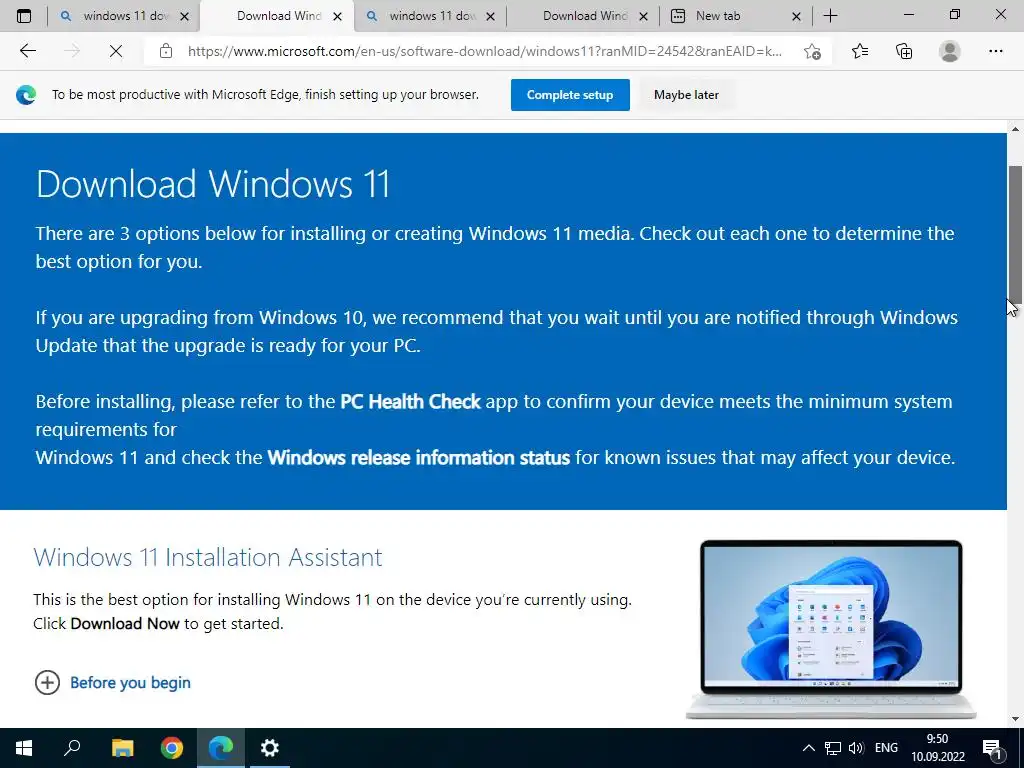1024x768 pixels.
Task: Open taskbar Search magnifier
Action: click(72, 748)
